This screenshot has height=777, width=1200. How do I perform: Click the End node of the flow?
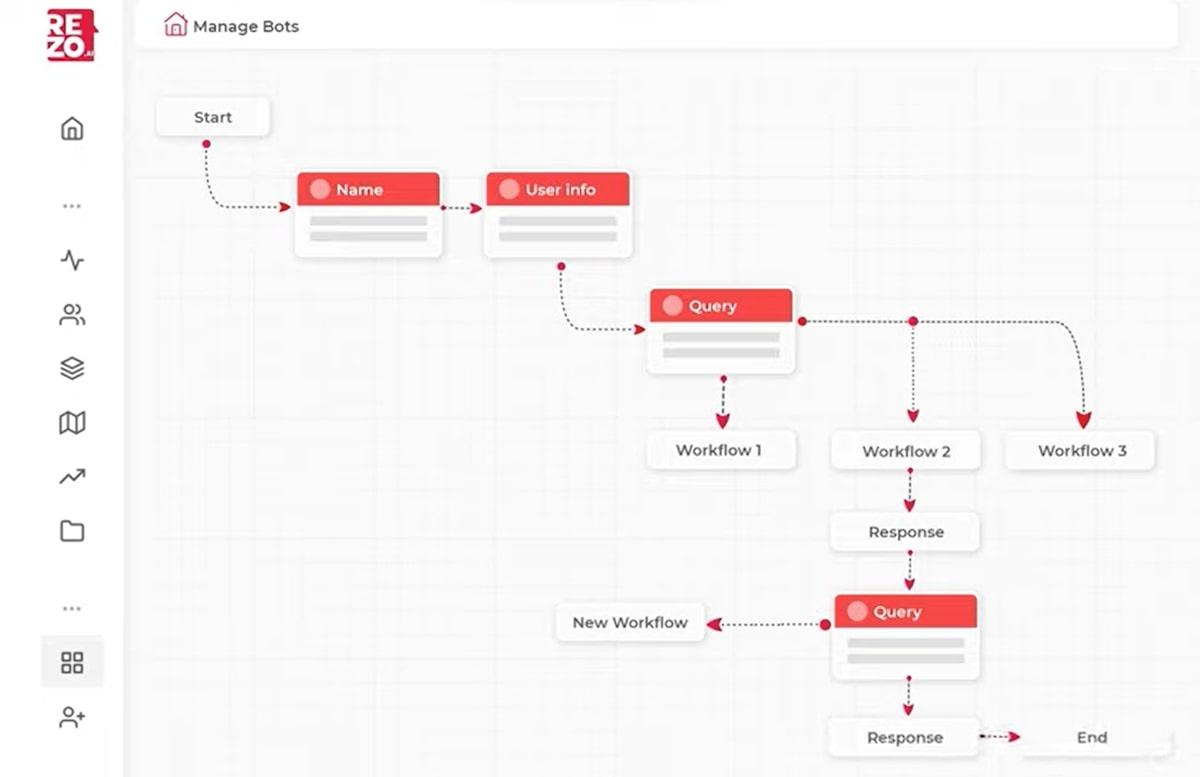pos(1092,738)
